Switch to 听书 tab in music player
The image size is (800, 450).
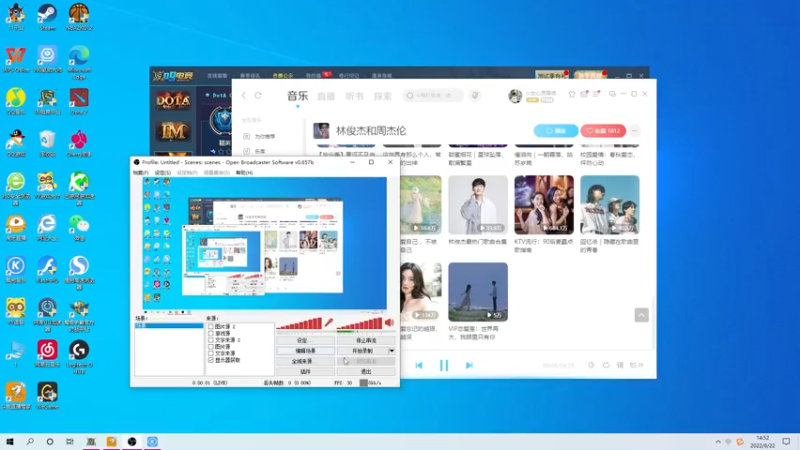click(x=355, y=96)
